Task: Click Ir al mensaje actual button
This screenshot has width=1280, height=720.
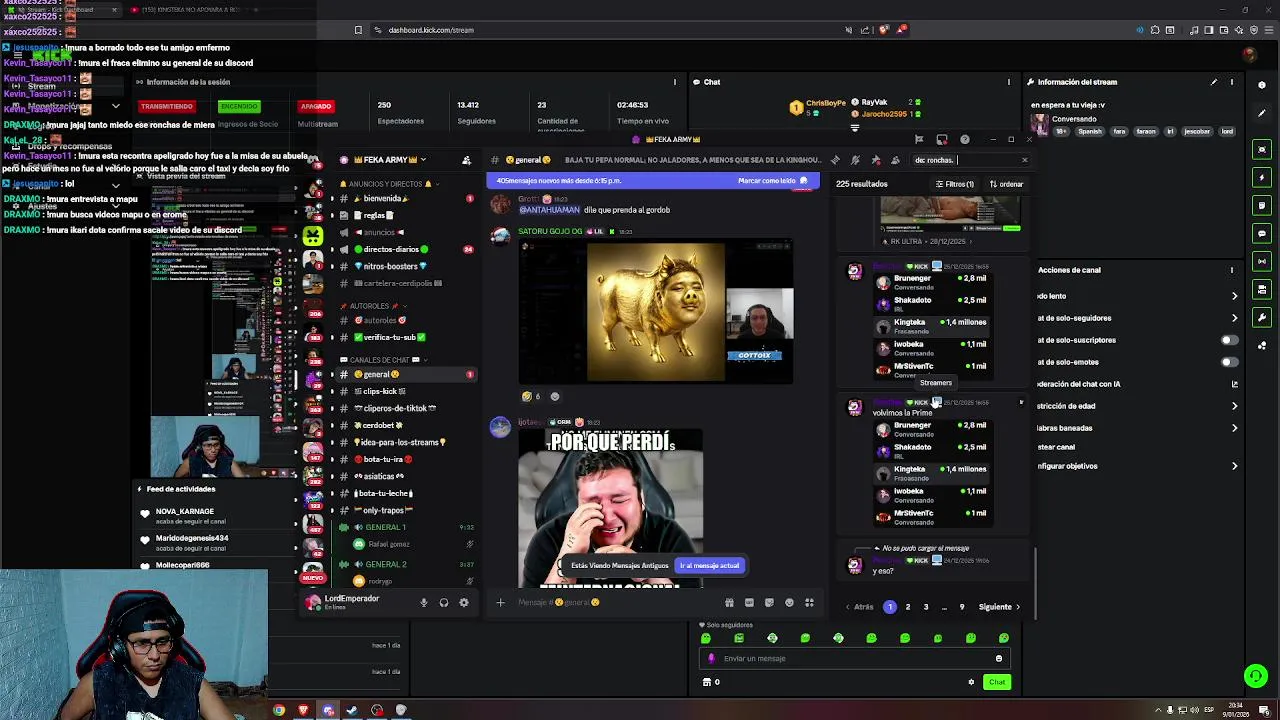Action: (710, 565)
